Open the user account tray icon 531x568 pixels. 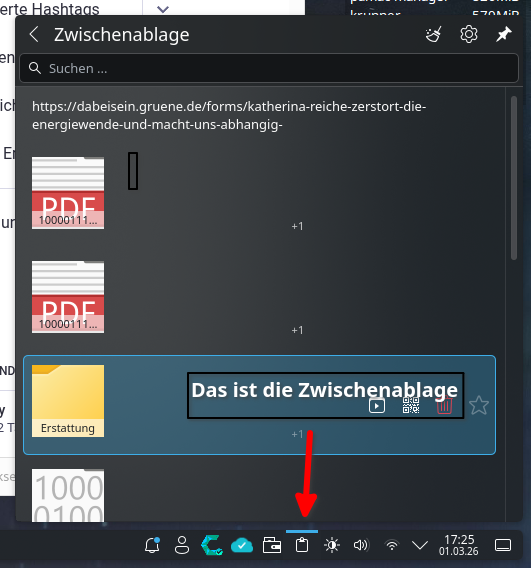(182, 545)
